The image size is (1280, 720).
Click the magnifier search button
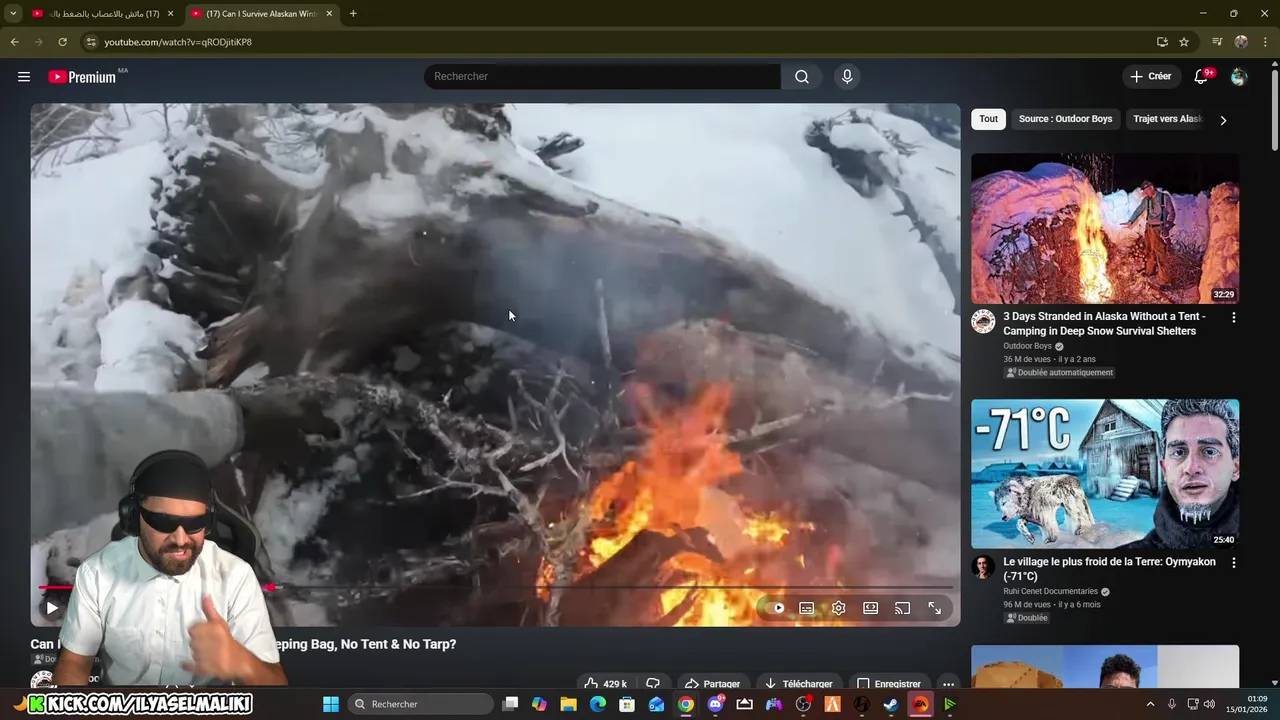(802, 76)
